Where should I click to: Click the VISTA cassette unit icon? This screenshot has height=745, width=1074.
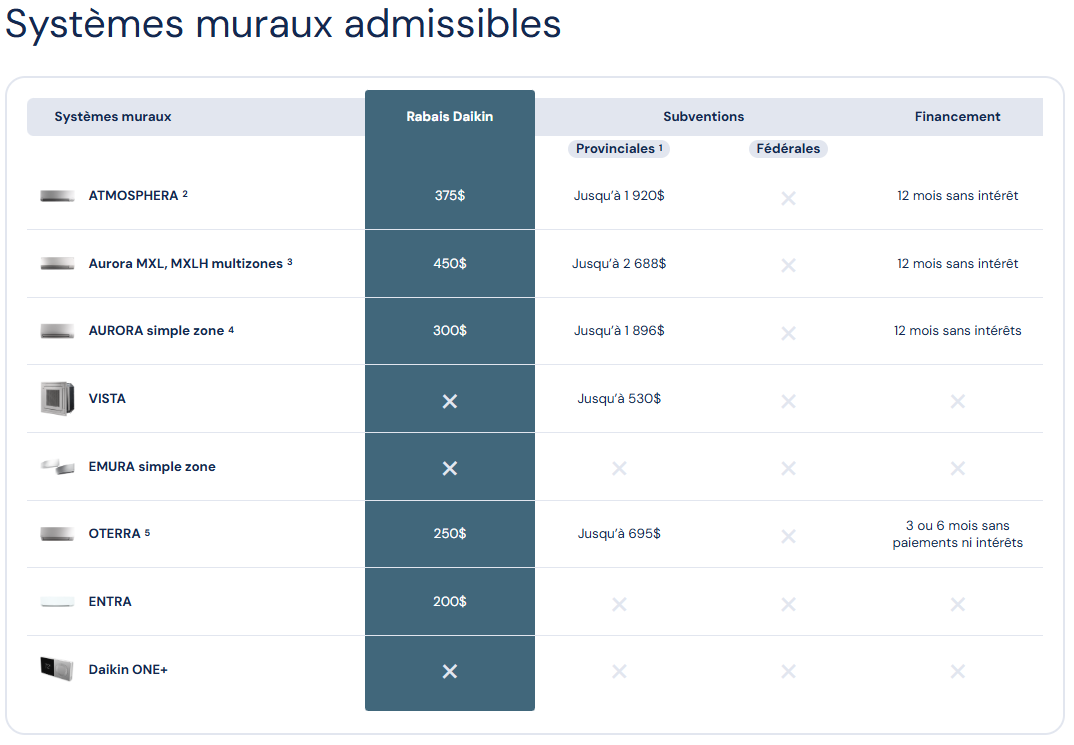(x=57, y=398)
